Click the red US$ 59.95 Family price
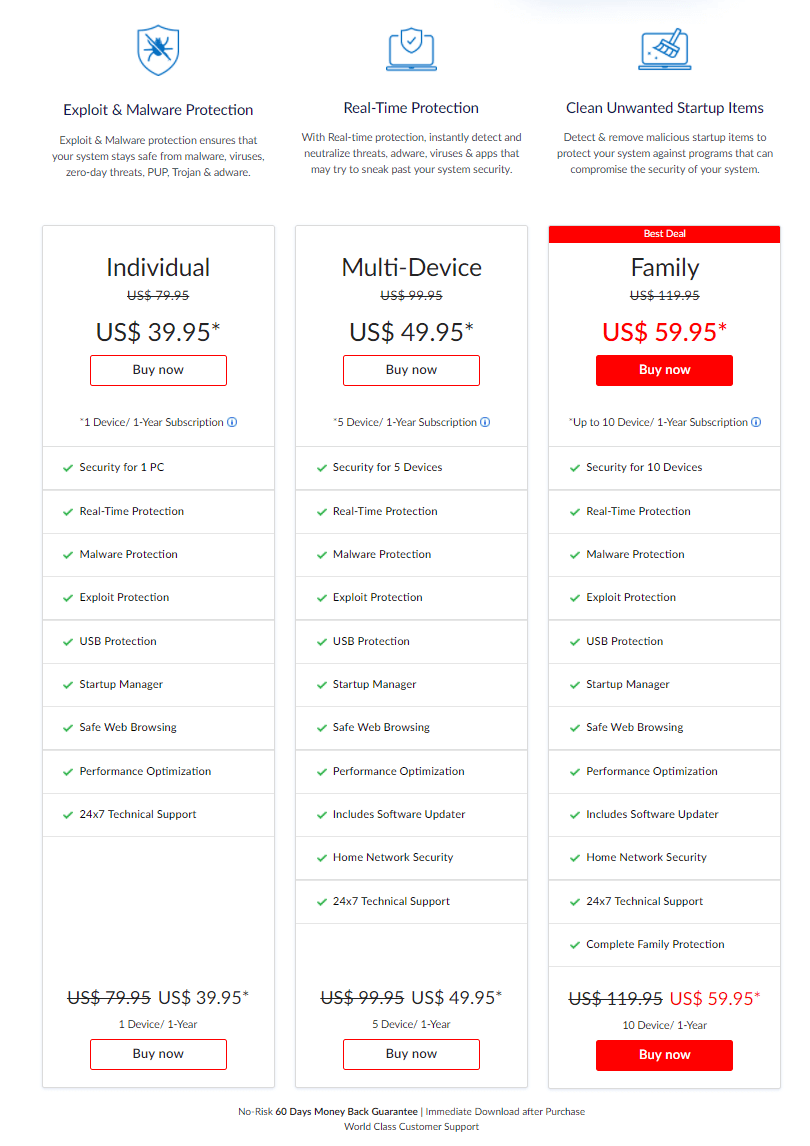The height and width of the screenshot is (1146, 810). click(664, 331)
